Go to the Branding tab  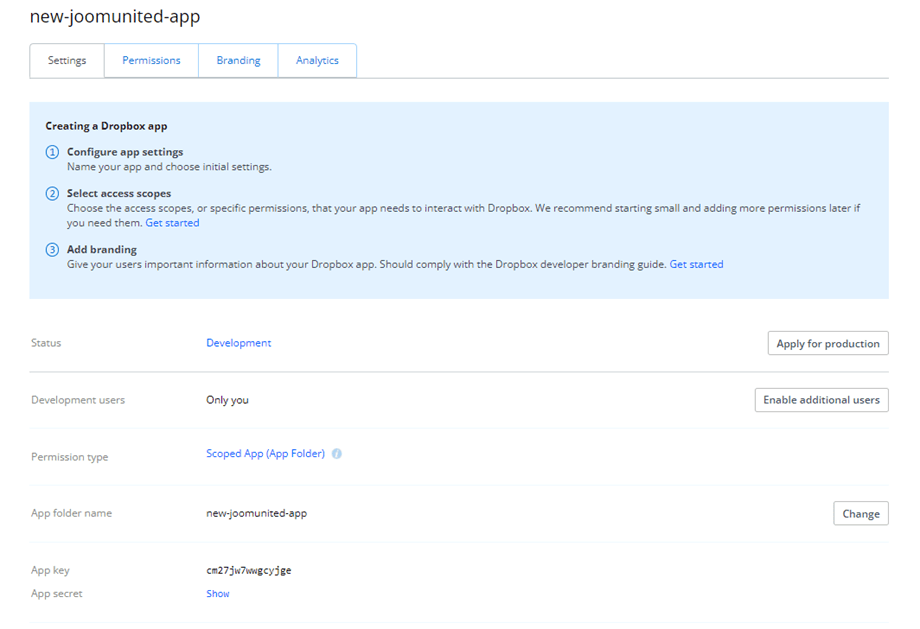pos(238,61)
